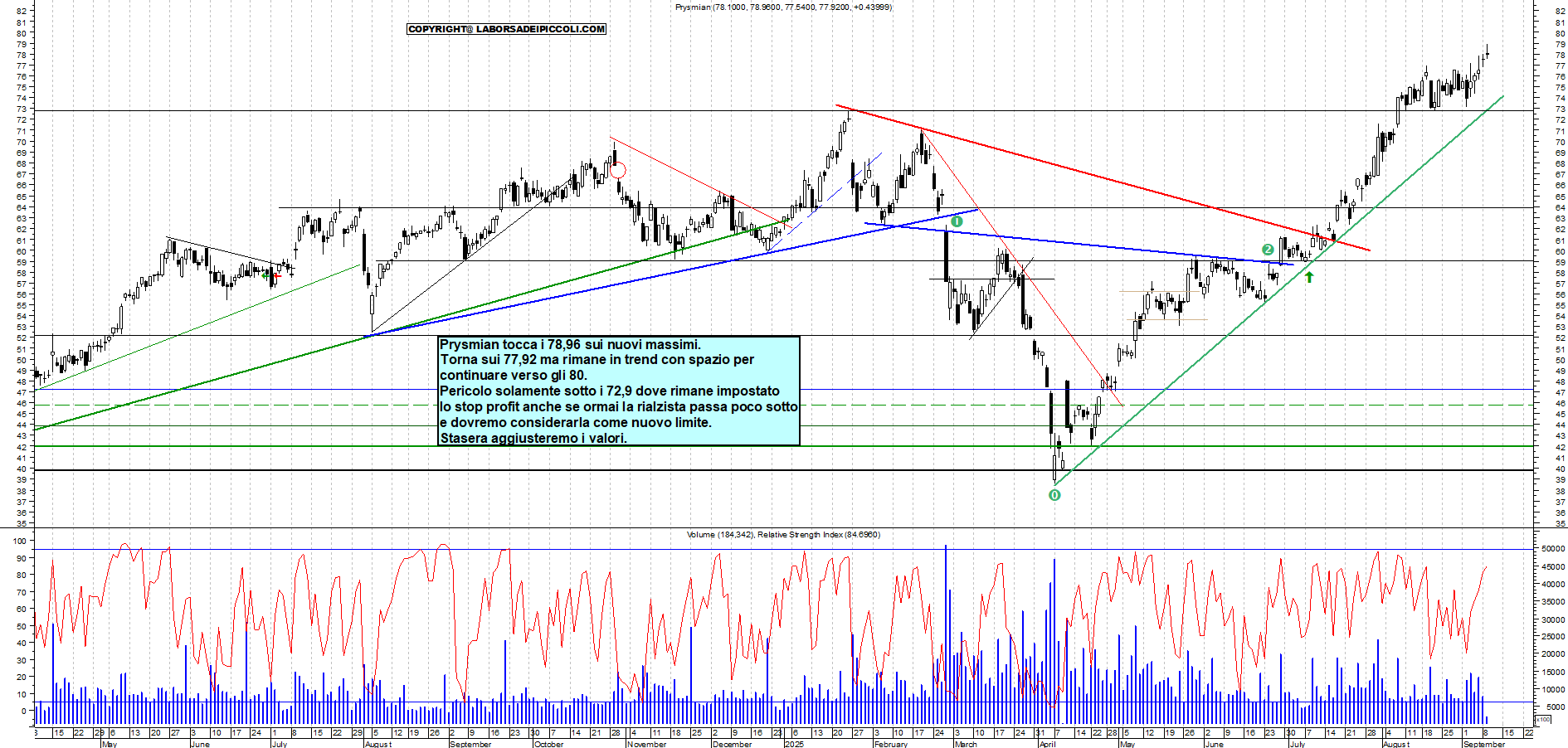Click the October label on the time axis
The height and width of the screenshot is (748, 1568).
pyautogui.click(x=548, y=744)
